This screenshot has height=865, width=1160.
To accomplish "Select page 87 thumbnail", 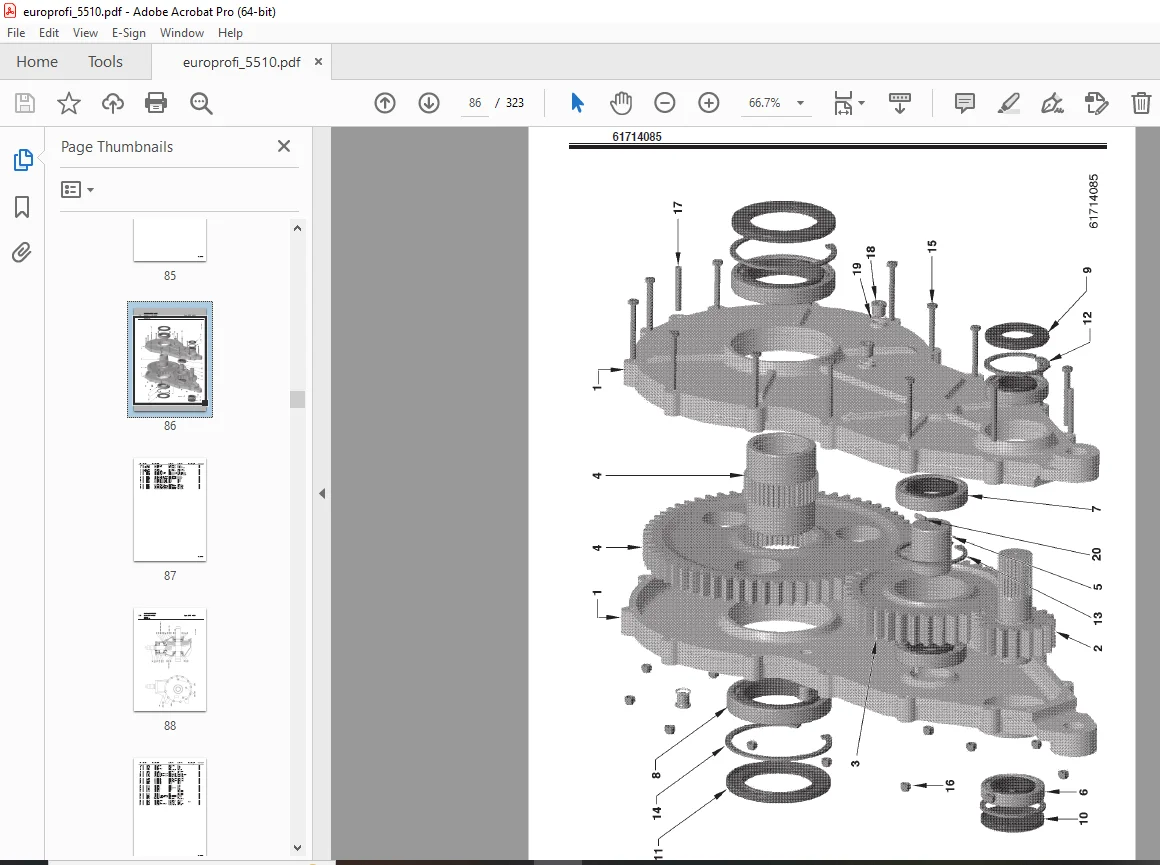I will click(x=170, y=510).
